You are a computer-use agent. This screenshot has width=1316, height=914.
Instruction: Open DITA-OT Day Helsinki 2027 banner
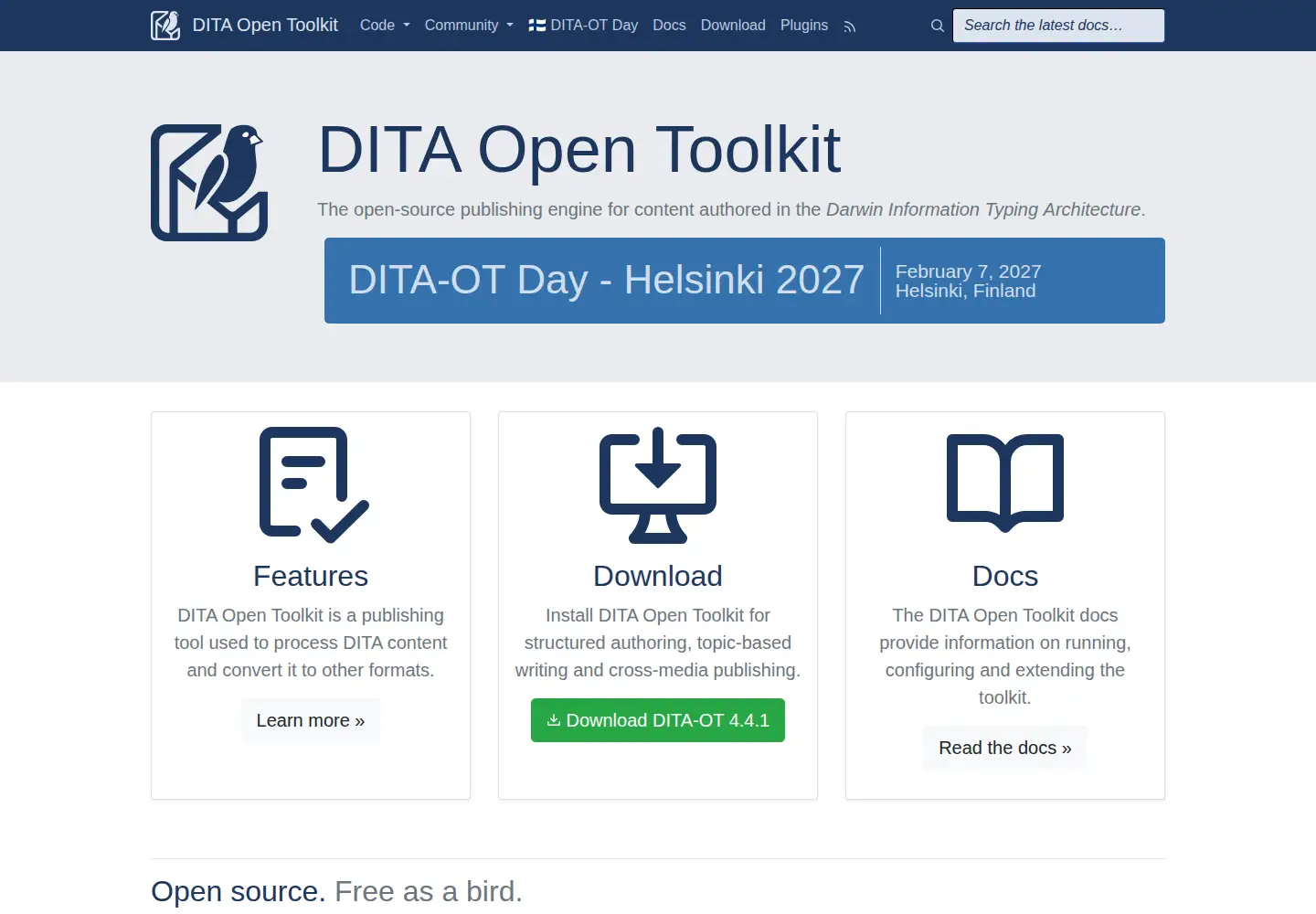(x=745, y=281)
